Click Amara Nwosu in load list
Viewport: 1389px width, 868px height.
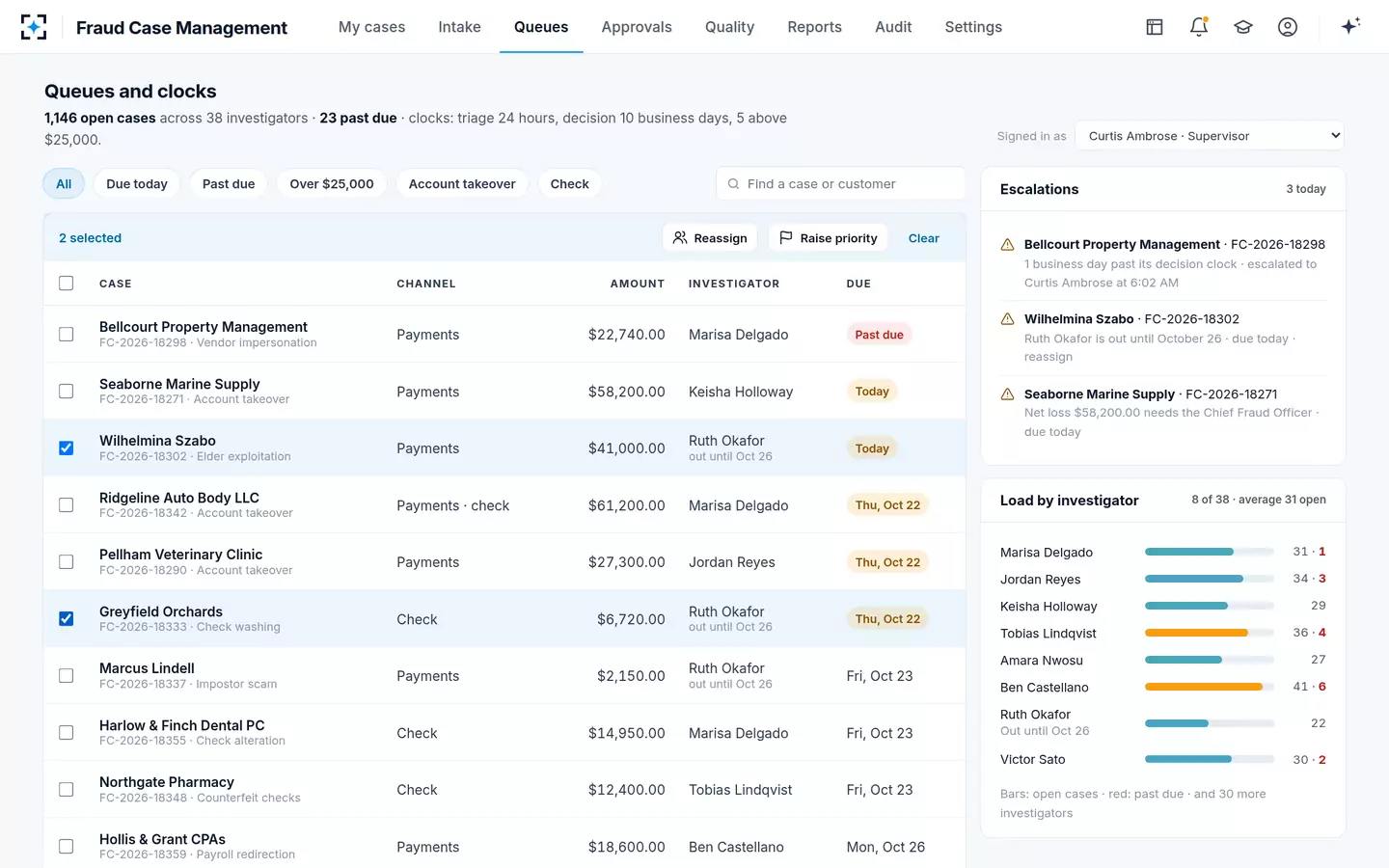[x=1042, y=661]
